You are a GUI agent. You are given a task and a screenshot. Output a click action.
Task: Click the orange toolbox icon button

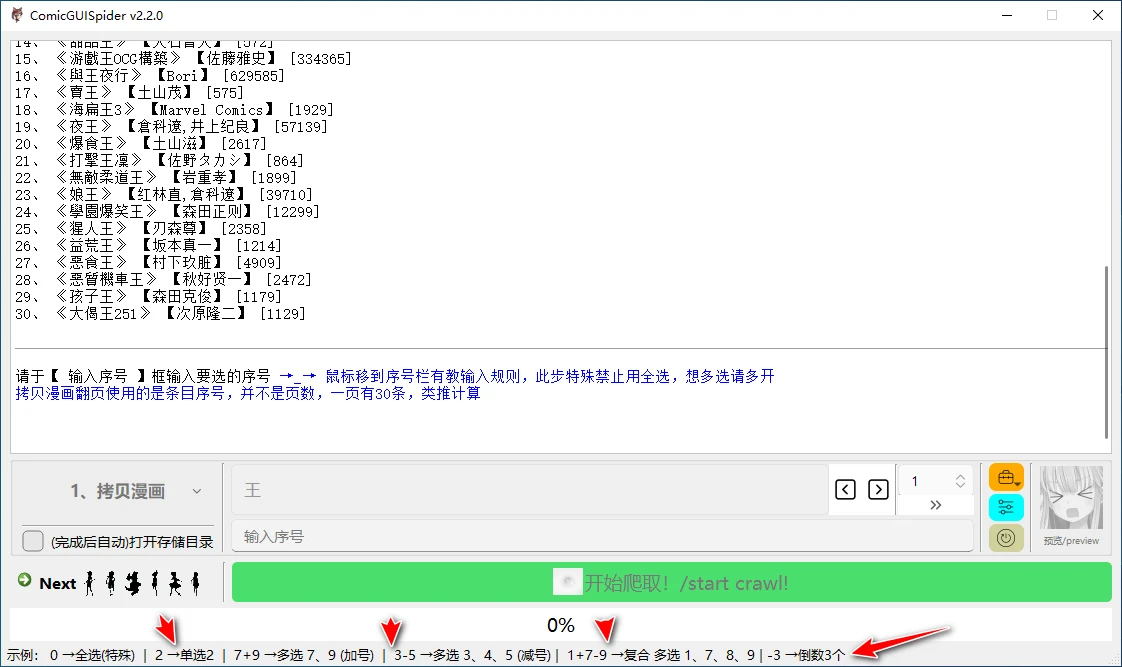(1006, 477)
